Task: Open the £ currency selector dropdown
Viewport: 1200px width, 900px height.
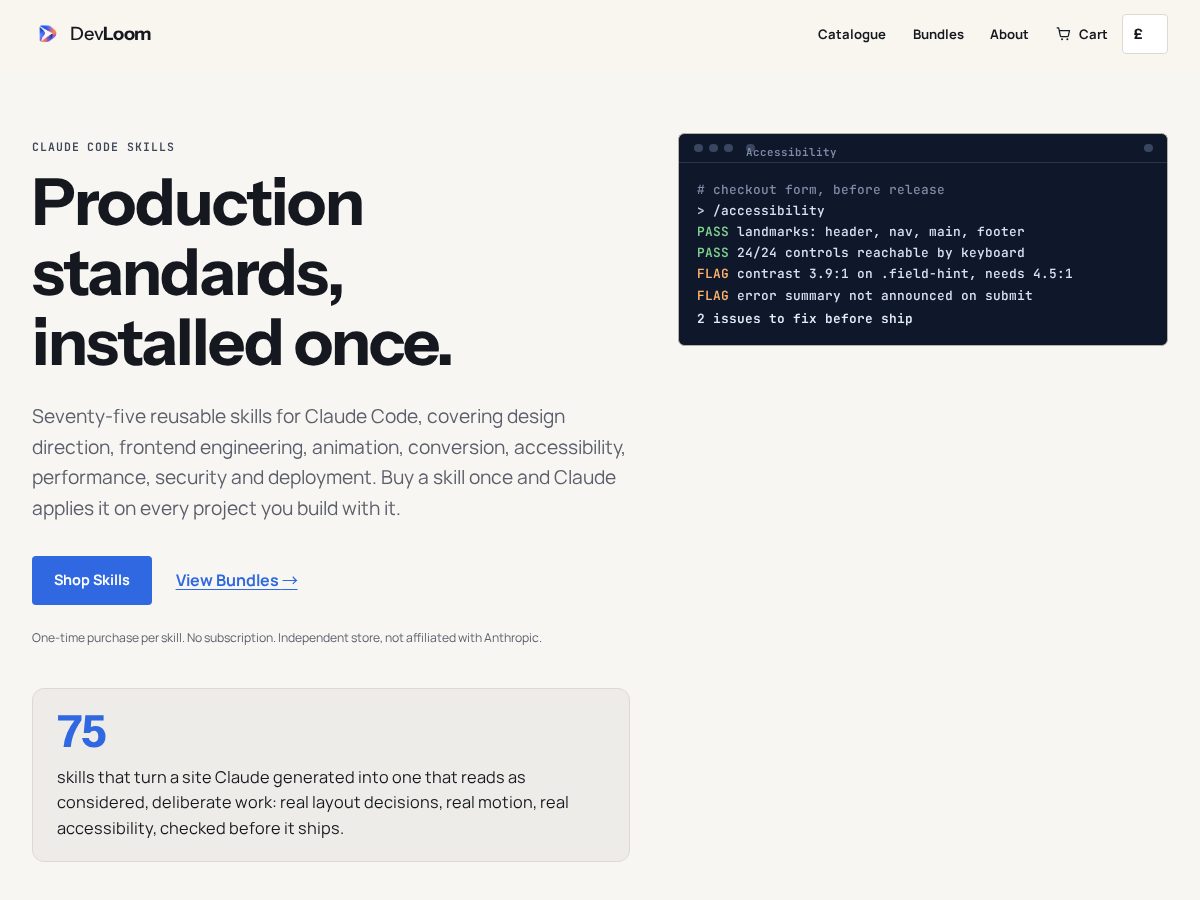Action: pos(1144,34)
